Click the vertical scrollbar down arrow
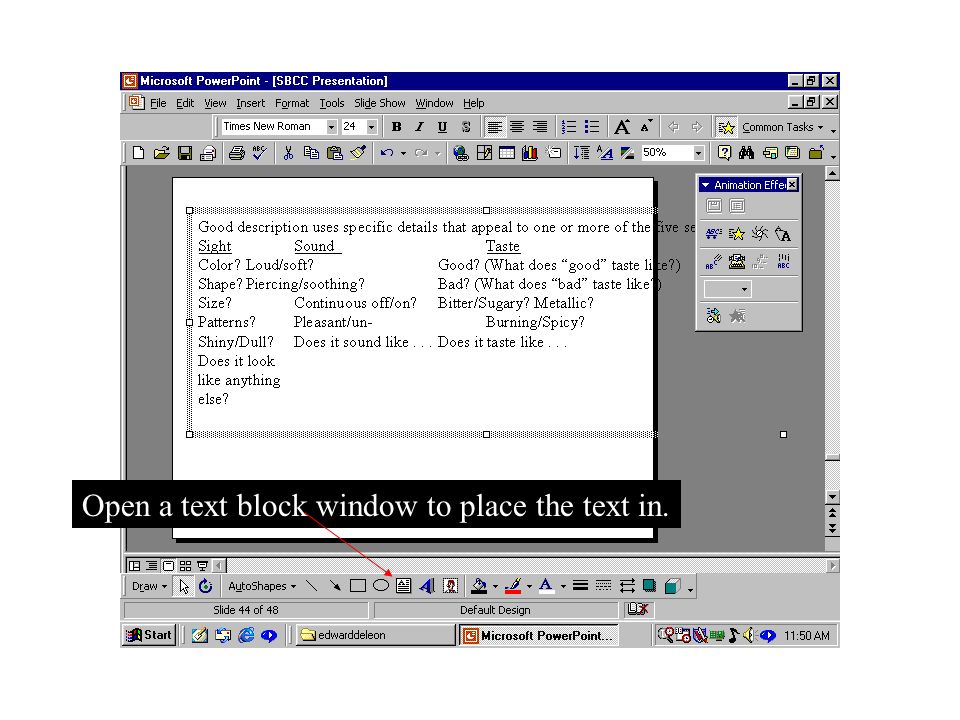The image size is (960, 720). [832, 497]
